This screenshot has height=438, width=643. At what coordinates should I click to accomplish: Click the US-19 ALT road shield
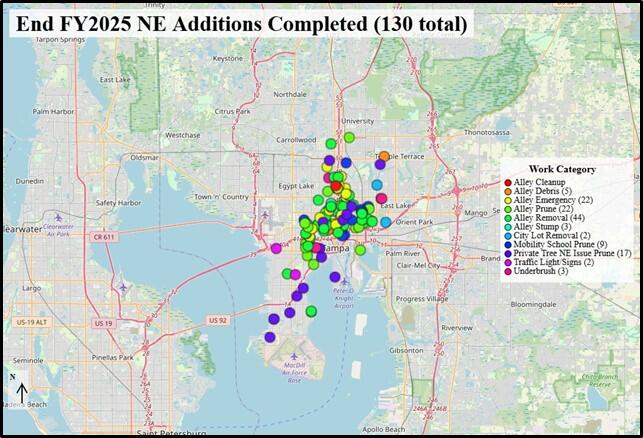coord(32,322)
